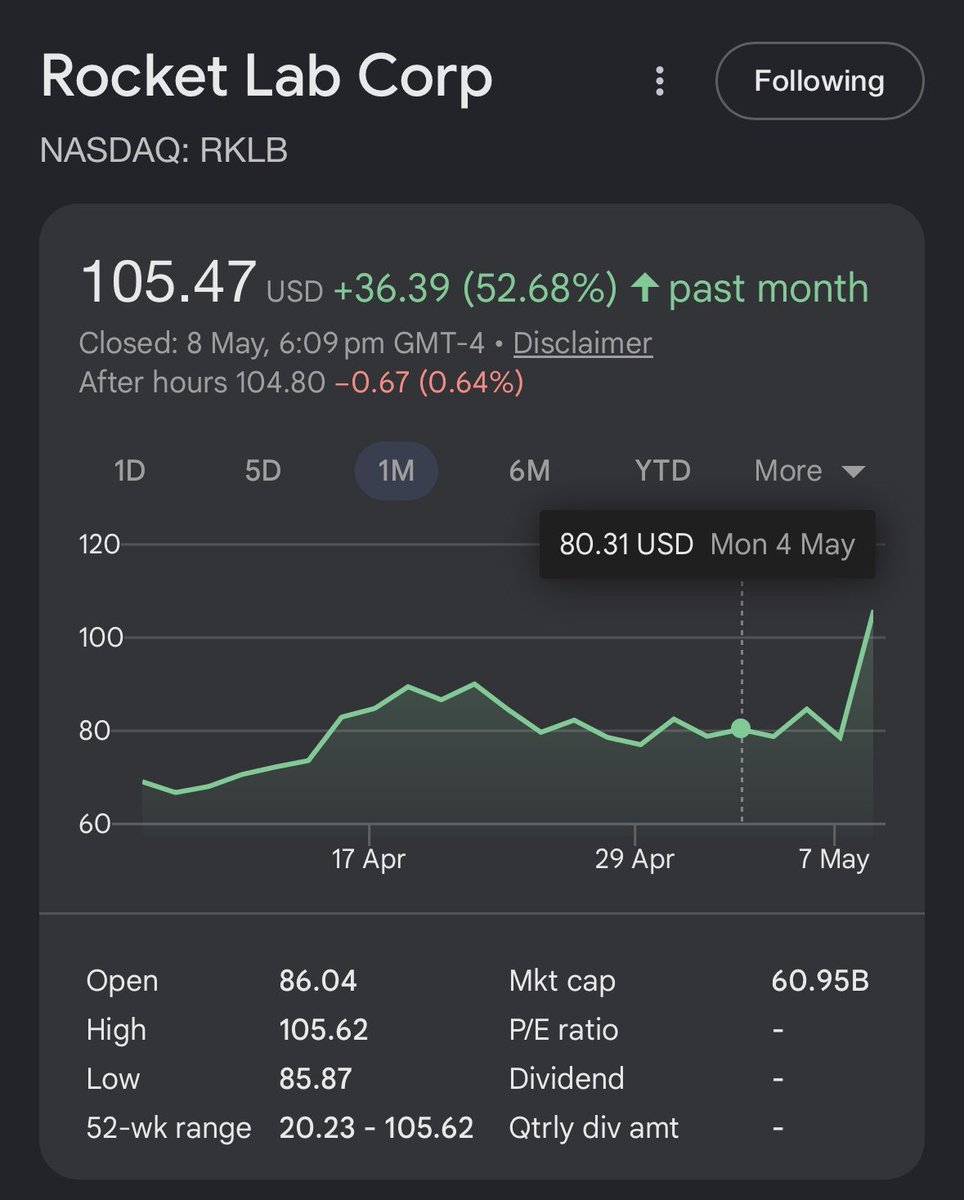The width and height of the screenshot is (964, 1200).
Task: Click the High value 105.62
Action: tap(323, 1030)
